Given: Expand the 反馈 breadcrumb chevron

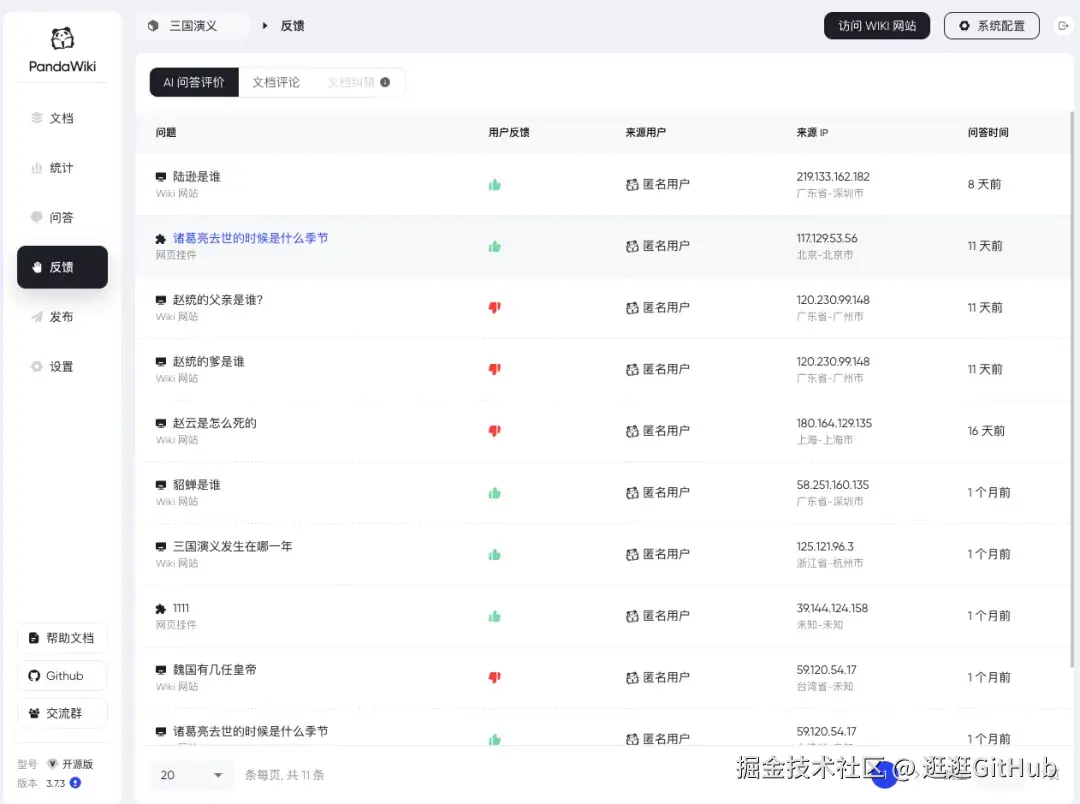Looking at the screenshot, I should 263,25.
